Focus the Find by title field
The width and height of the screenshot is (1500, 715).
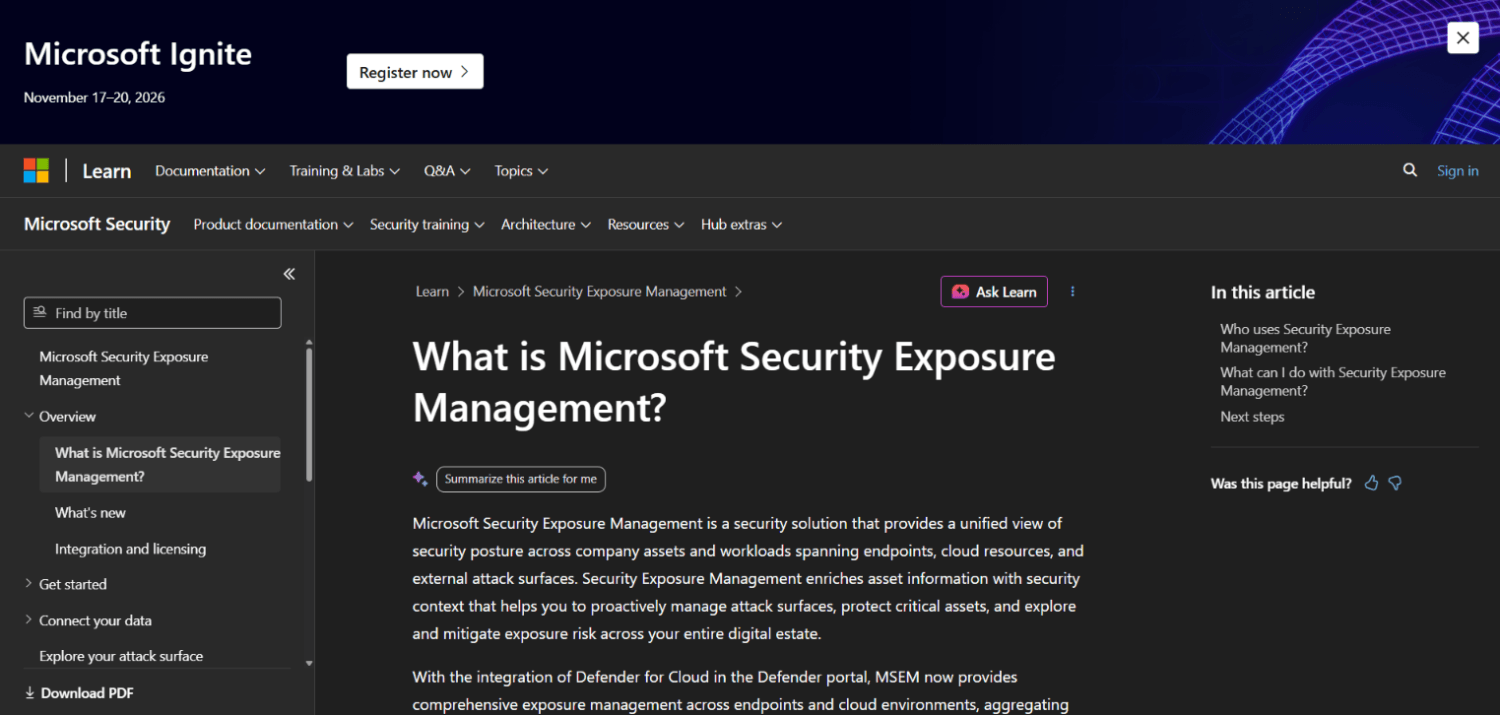pyautogui.click(x=153, y=313)
